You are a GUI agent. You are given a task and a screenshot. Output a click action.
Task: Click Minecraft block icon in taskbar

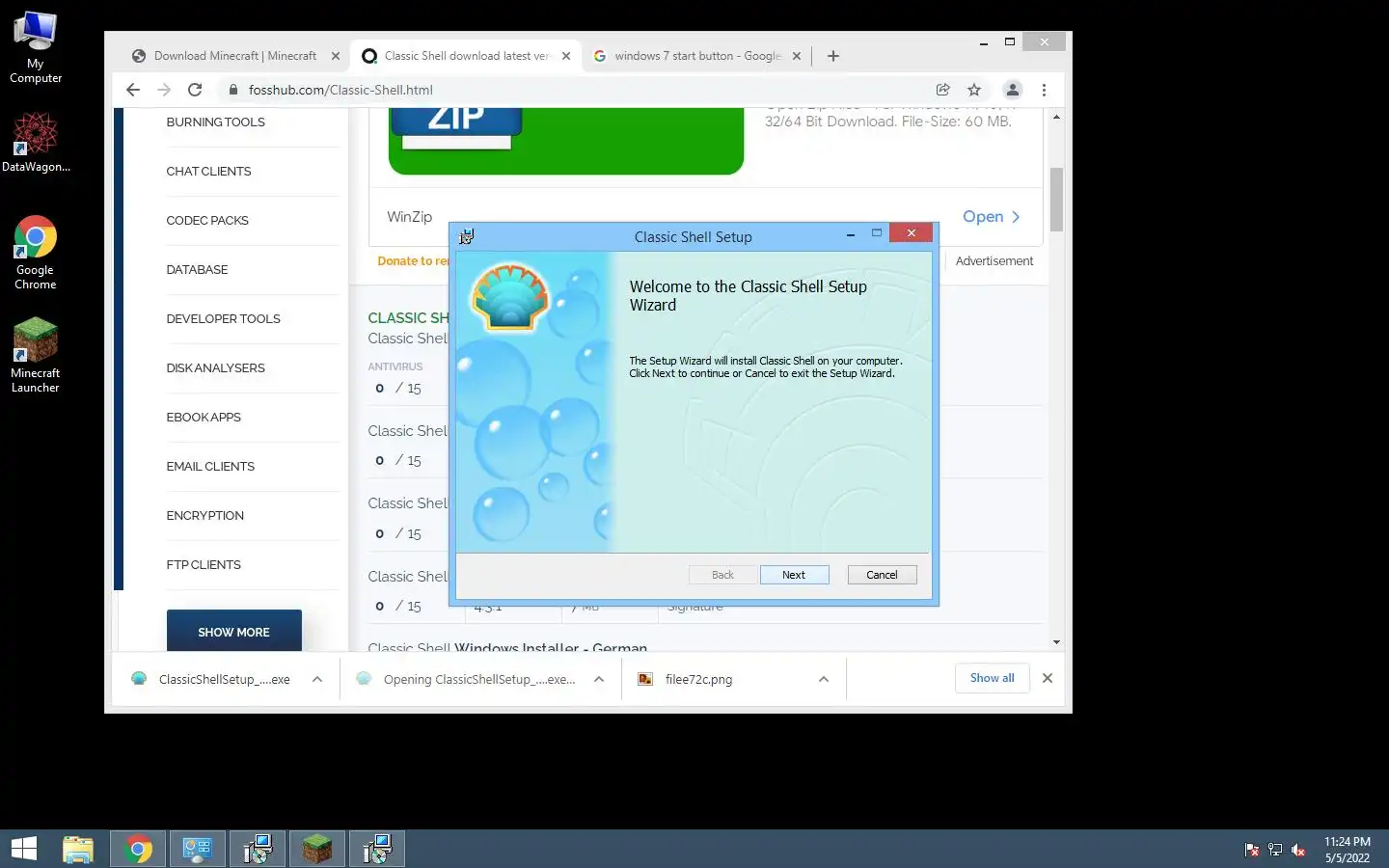click(317, 849)
